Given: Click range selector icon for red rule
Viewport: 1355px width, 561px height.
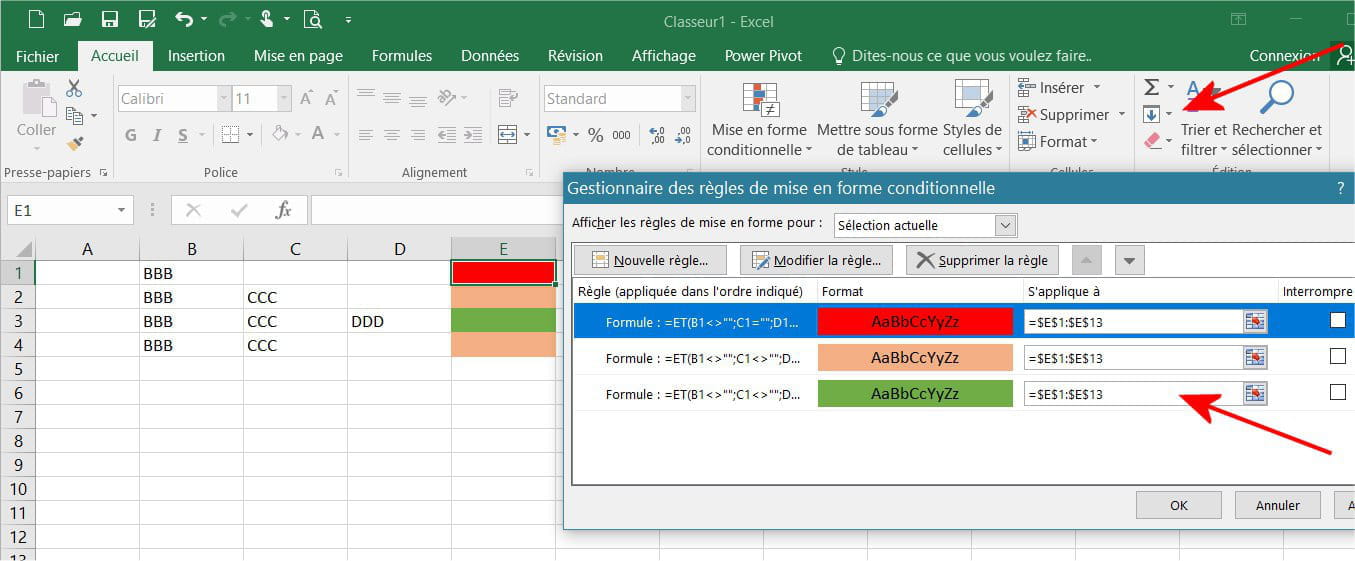Looking at the screenshot, I should point(1255,321).
